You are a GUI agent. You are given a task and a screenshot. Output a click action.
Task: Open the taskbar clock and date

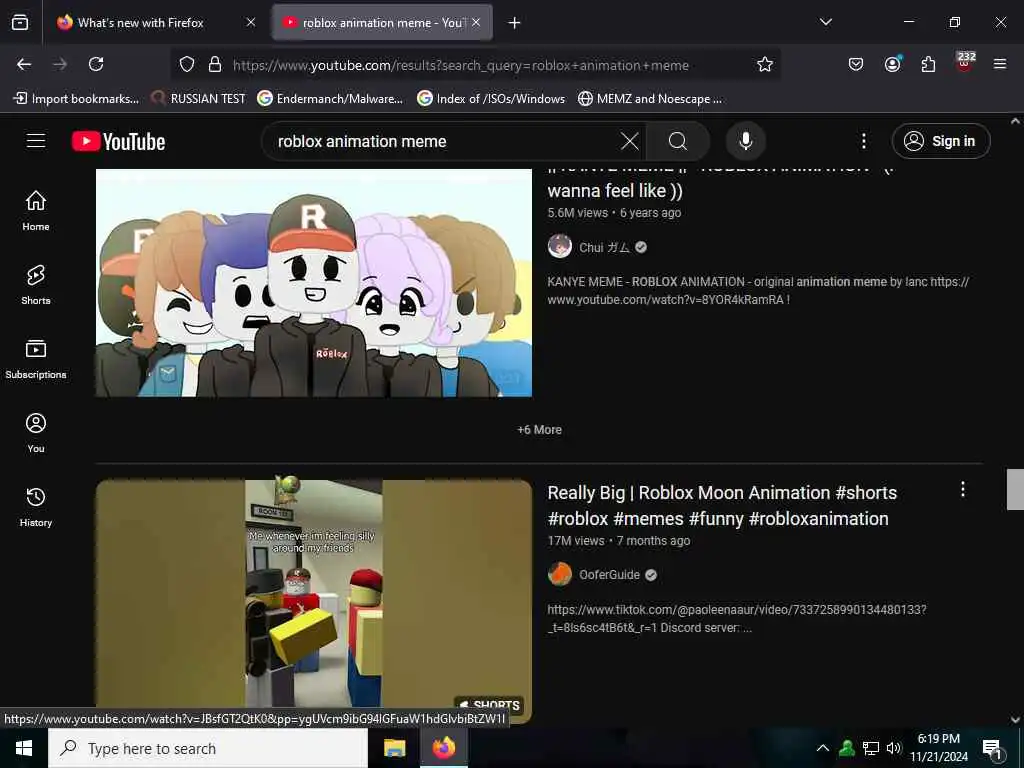pos(939,748)
